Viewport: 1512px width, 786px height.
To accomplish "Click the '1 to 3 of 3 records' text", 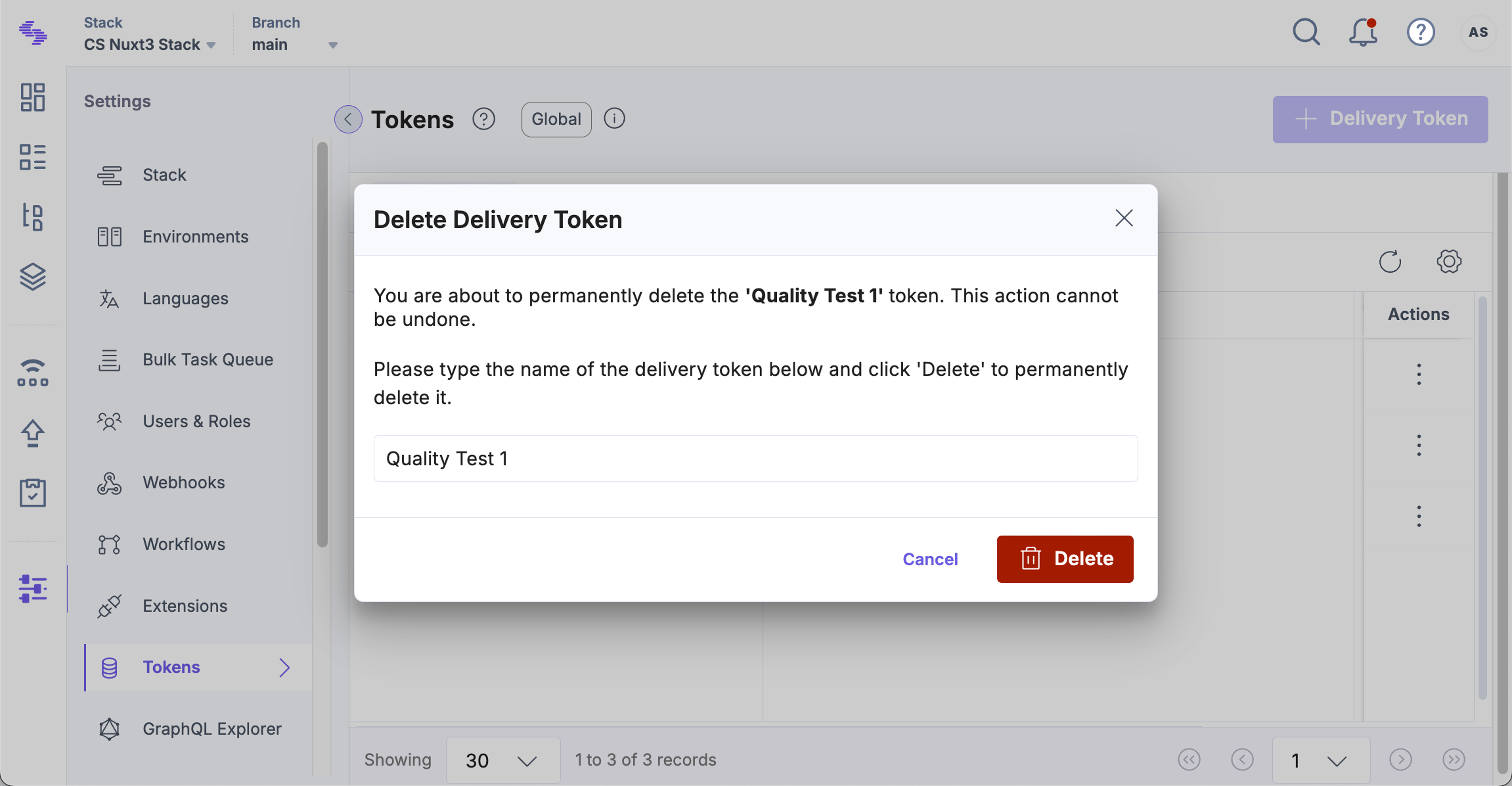I will (x=646, y=760).
